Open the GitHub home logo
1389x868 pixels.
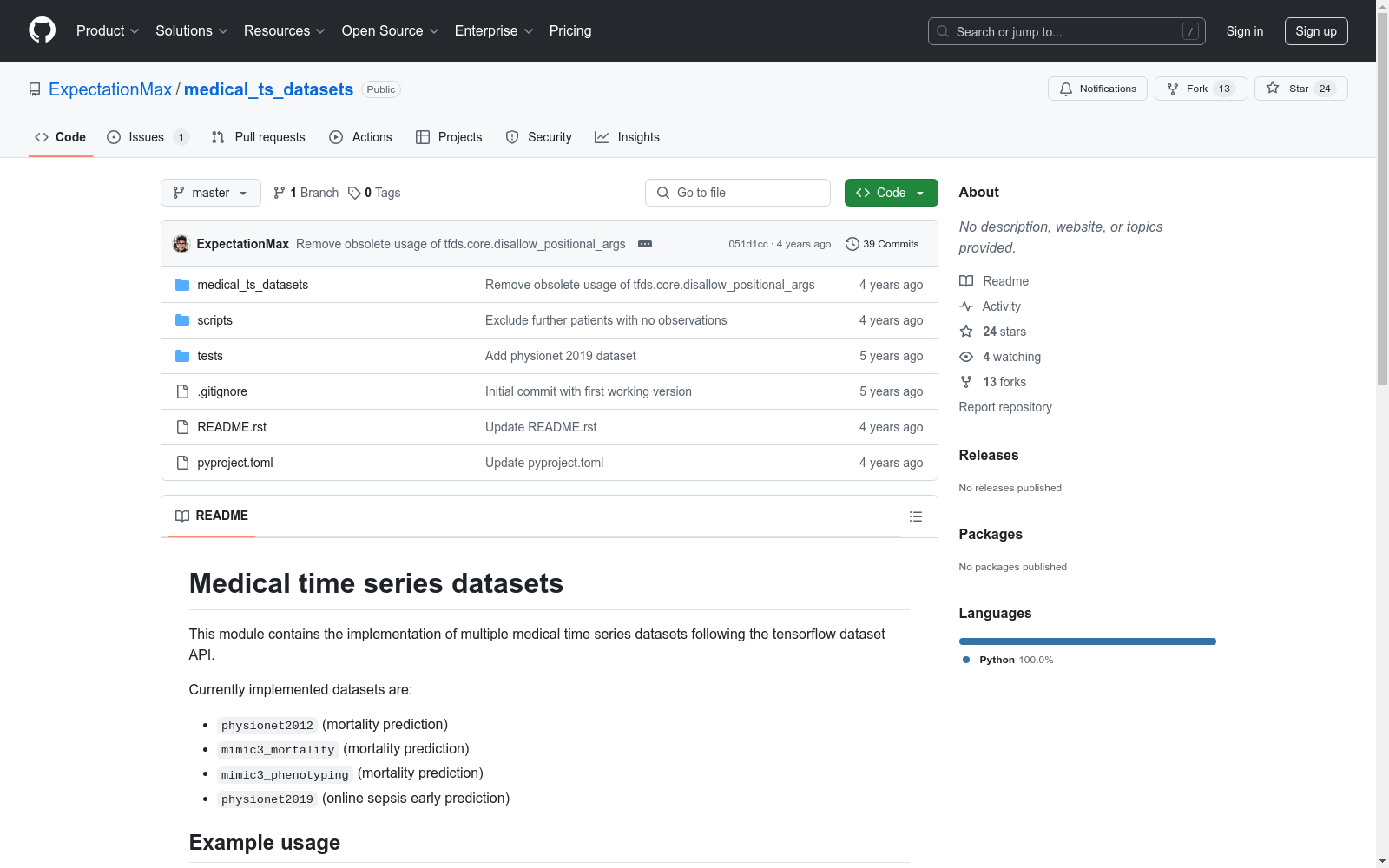(x=42, y=30)
